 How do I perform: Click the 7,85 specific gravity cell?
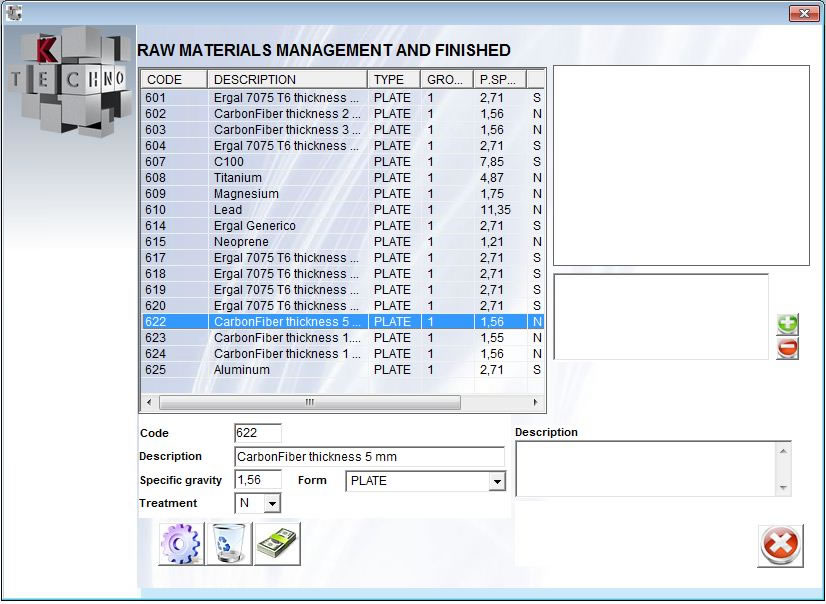coord(500,162)
